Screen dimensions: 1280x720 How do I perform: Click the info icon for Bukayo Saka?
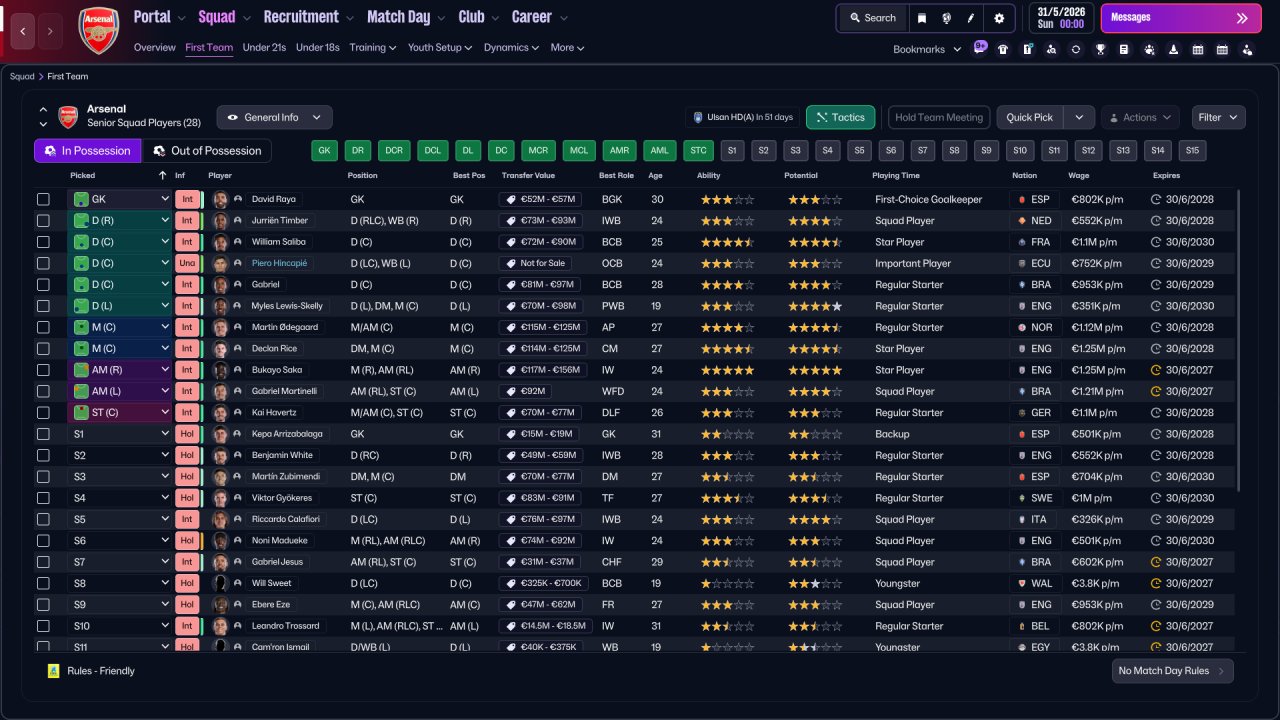tap(238, 370)
